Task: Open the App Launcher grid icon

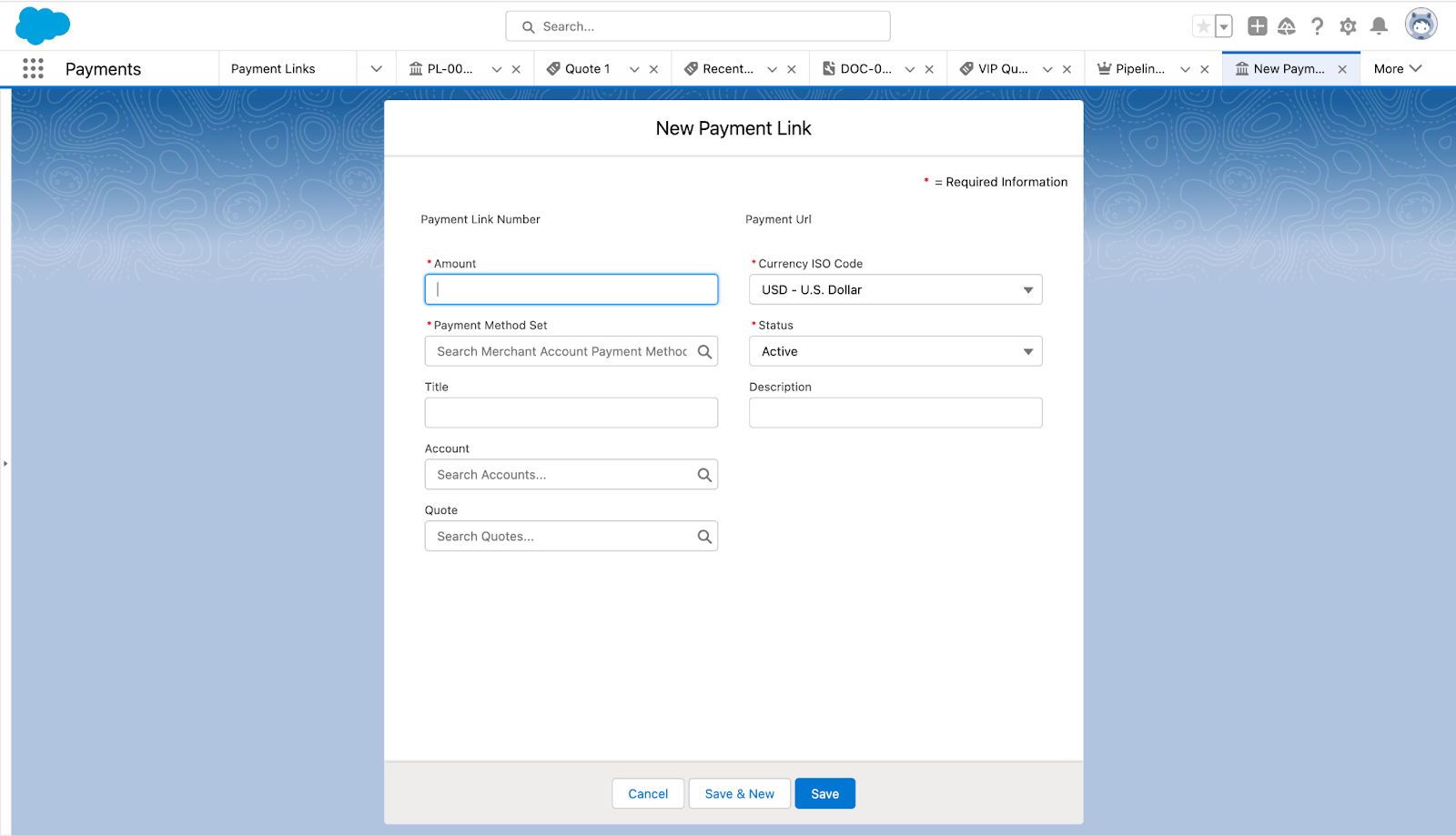Action: 33,69
